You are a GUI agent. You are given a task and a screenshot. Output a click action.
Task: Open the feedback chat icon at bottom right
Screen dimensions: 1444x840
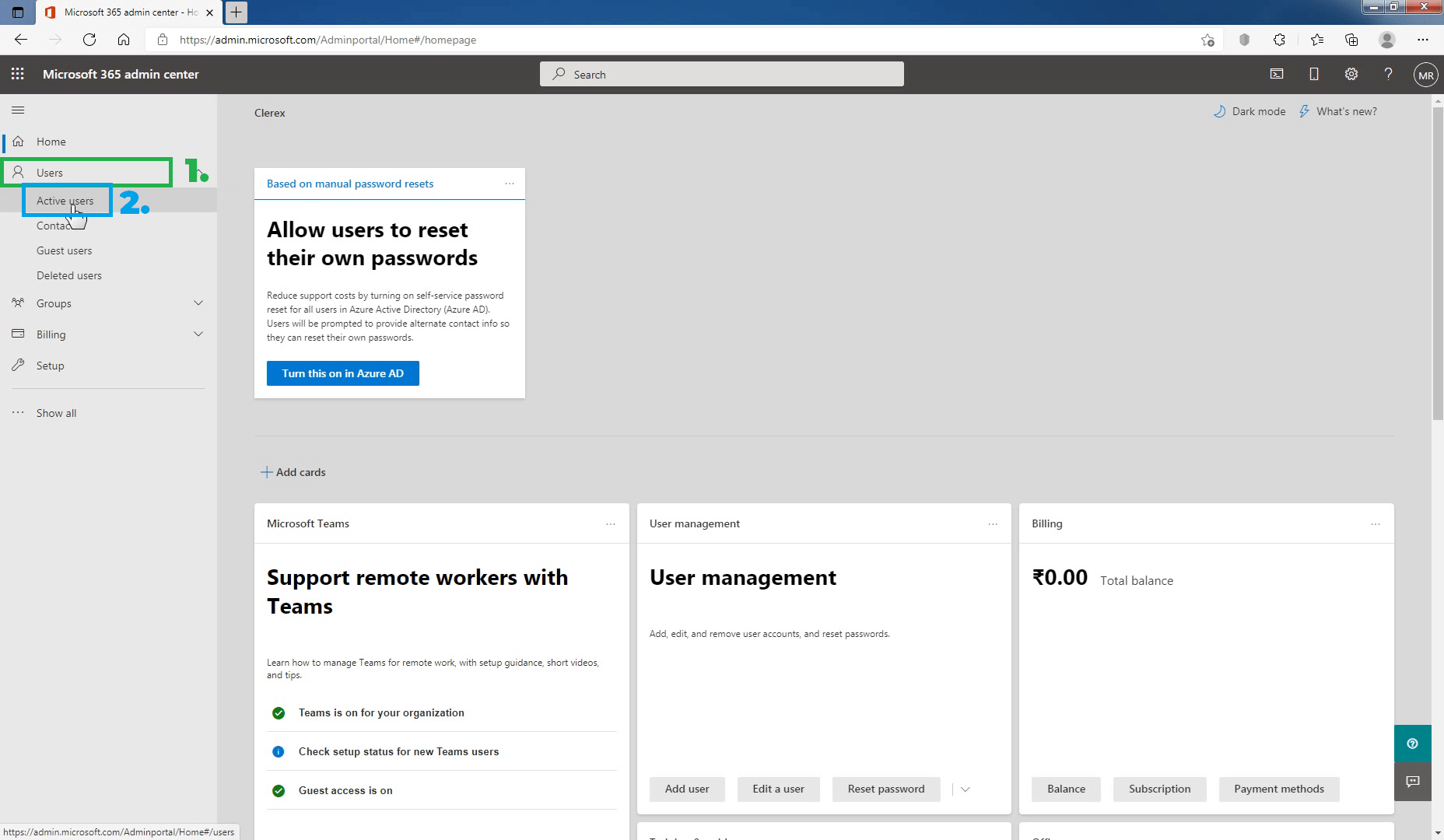click(1413, 781)
